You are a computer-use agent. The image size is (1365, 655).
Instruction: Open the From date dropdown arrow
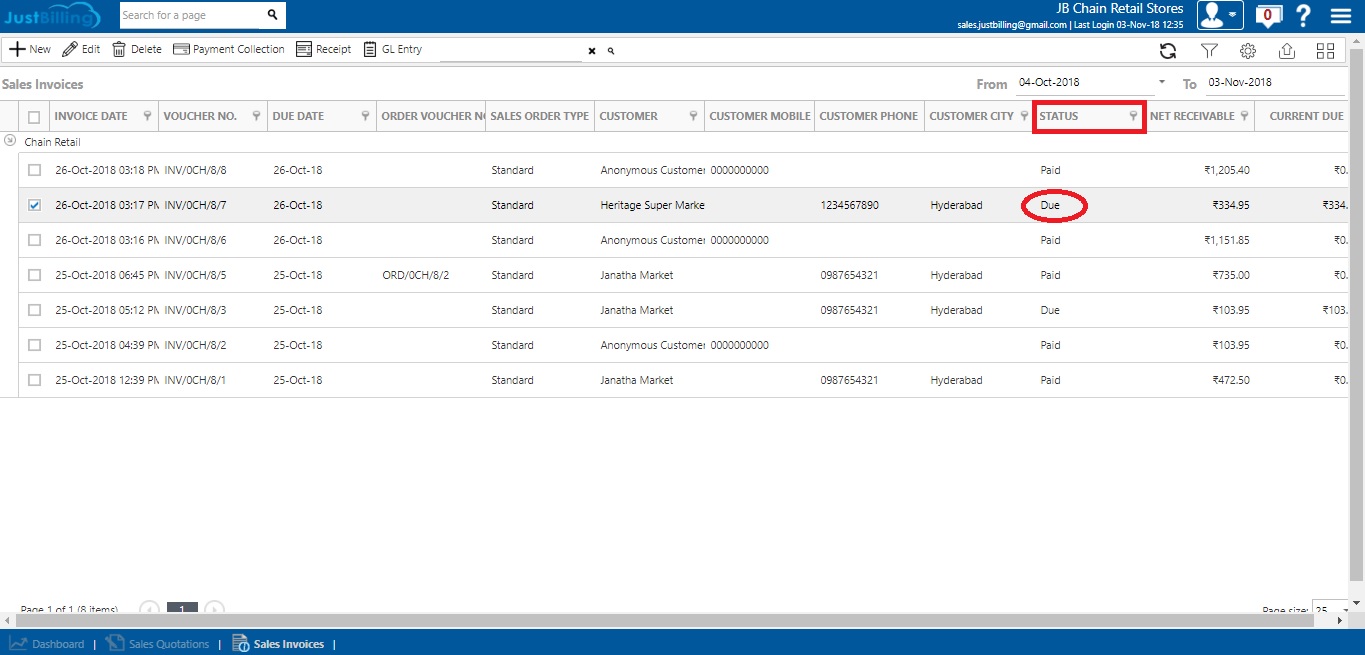pyautogui.click(x=1162, y=82)
